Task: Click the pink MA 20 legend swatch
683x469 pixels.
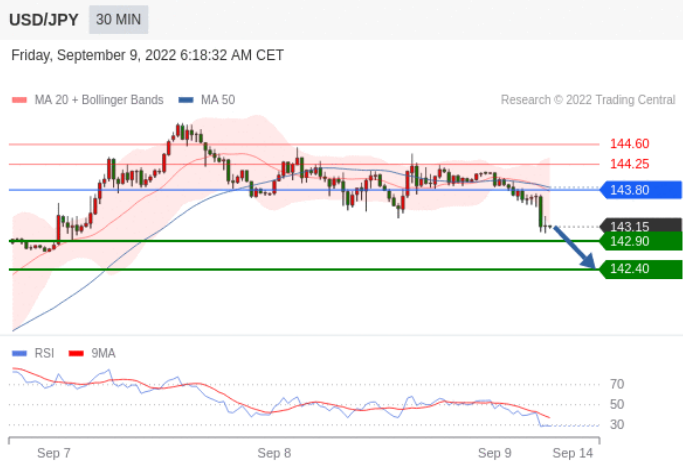Action: click(x=19, y=100)
